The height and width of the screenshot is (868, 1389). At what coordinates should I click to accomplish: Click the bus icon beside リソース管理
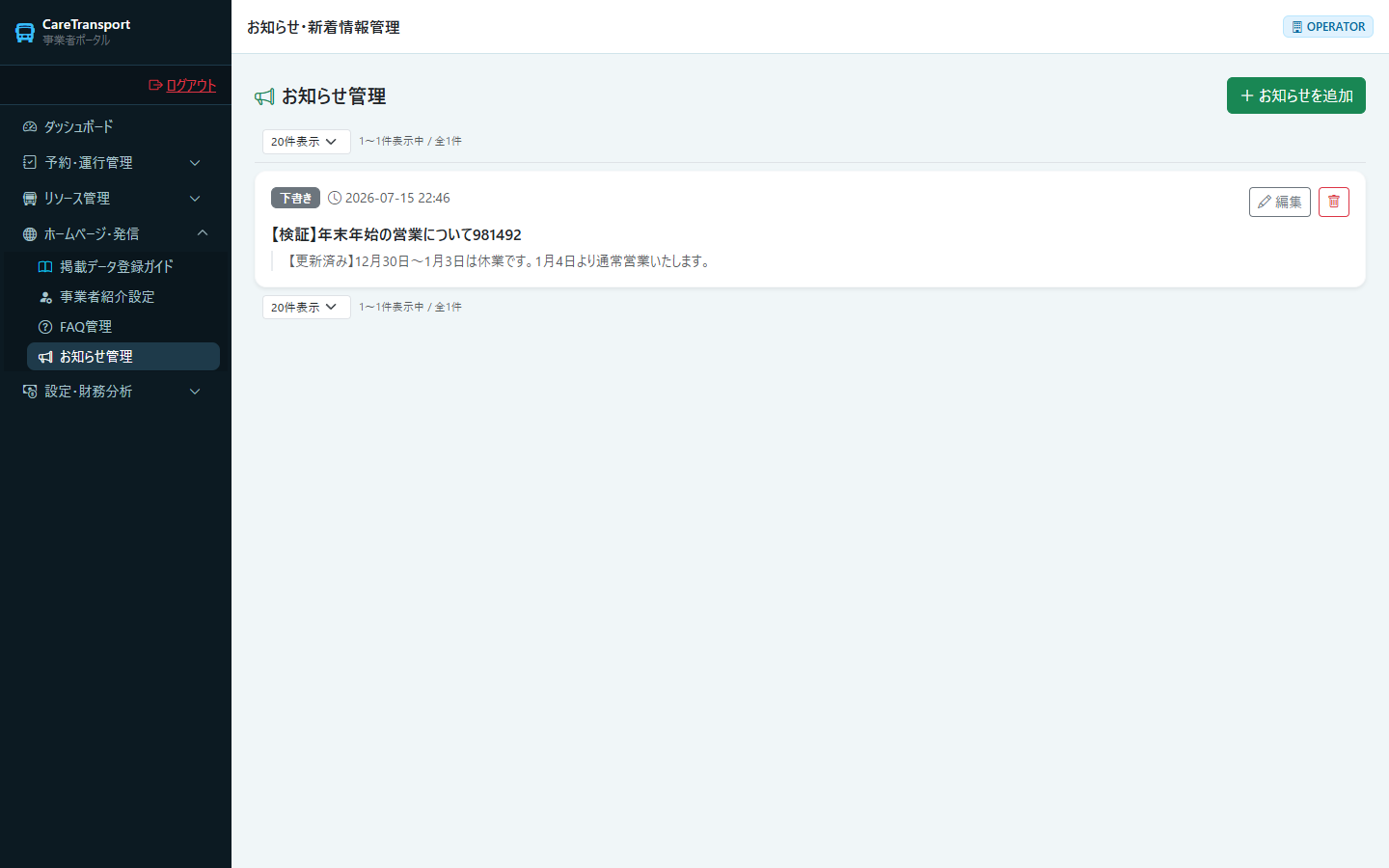[x=30, y=199]
